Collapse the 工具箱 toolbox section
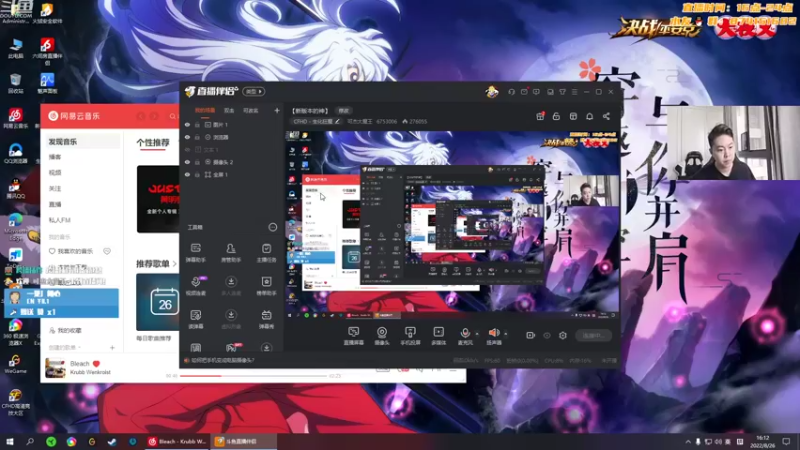Screen dimensions: 800x450 272,227
